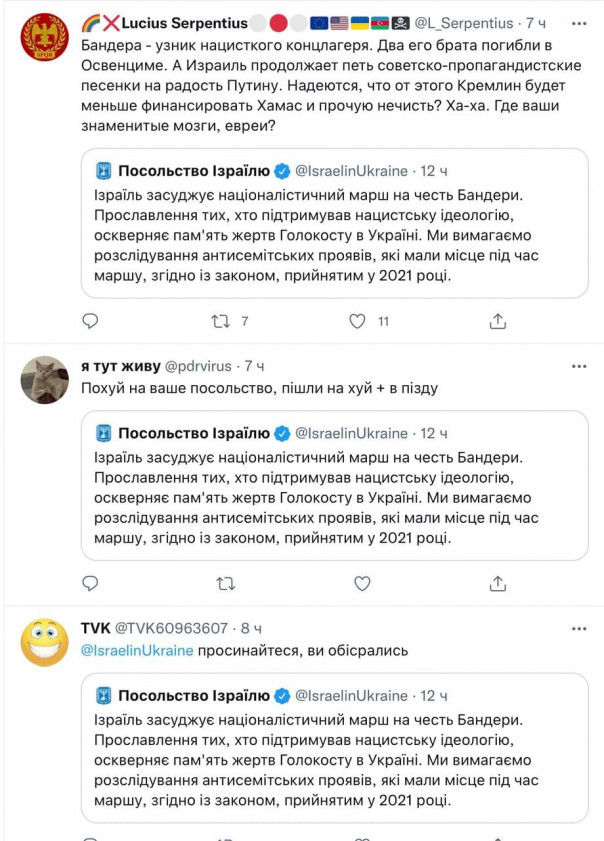Retweet the pdrvirus tweet

coord(226,583)
